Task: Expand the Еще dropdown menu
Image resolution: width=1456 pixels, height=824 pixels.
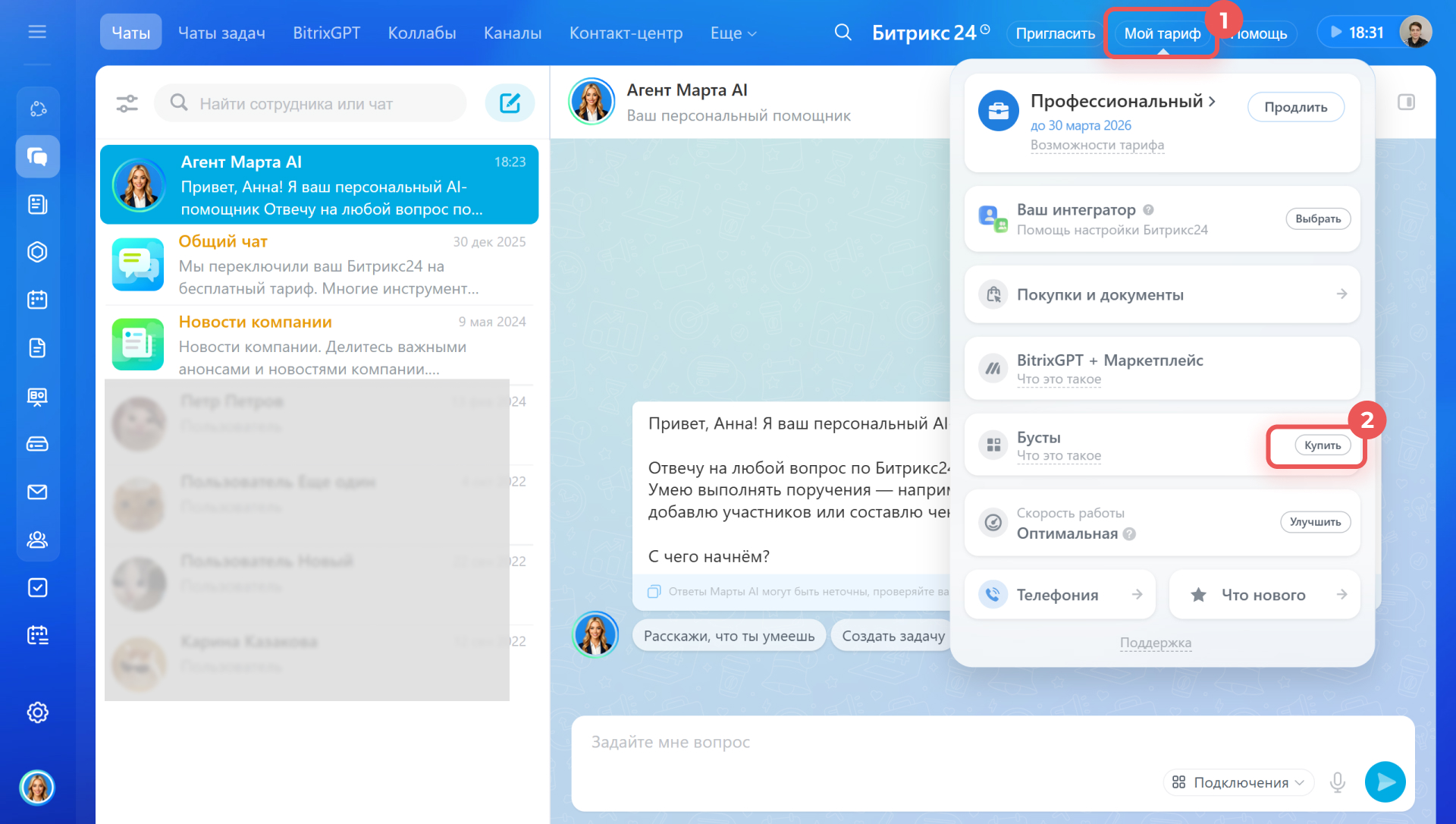Action: (733, 33)
